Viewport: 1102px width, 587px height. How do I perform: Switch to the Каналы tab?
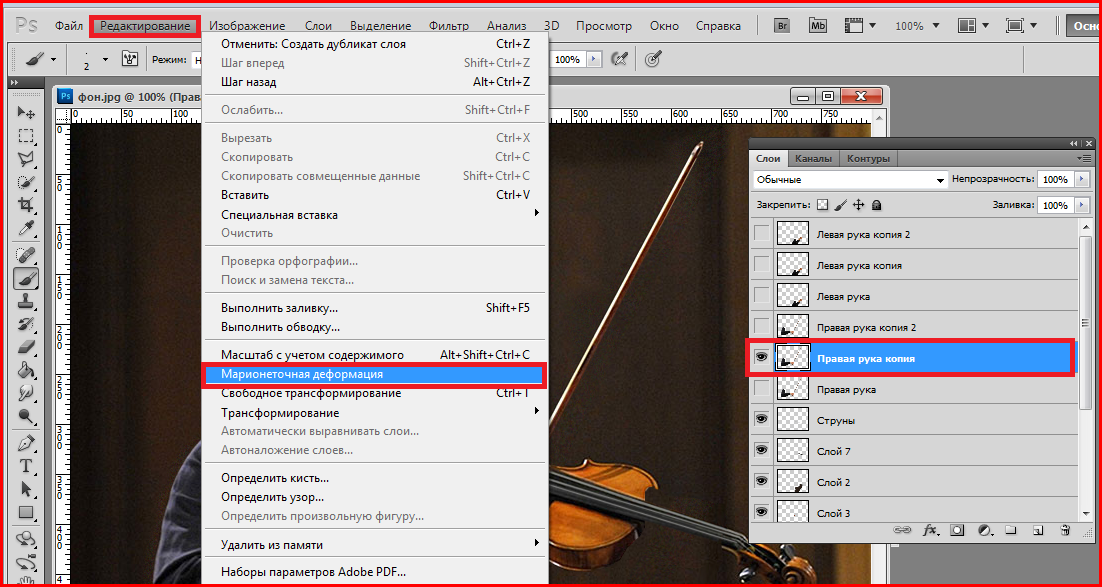pos(814,158)
